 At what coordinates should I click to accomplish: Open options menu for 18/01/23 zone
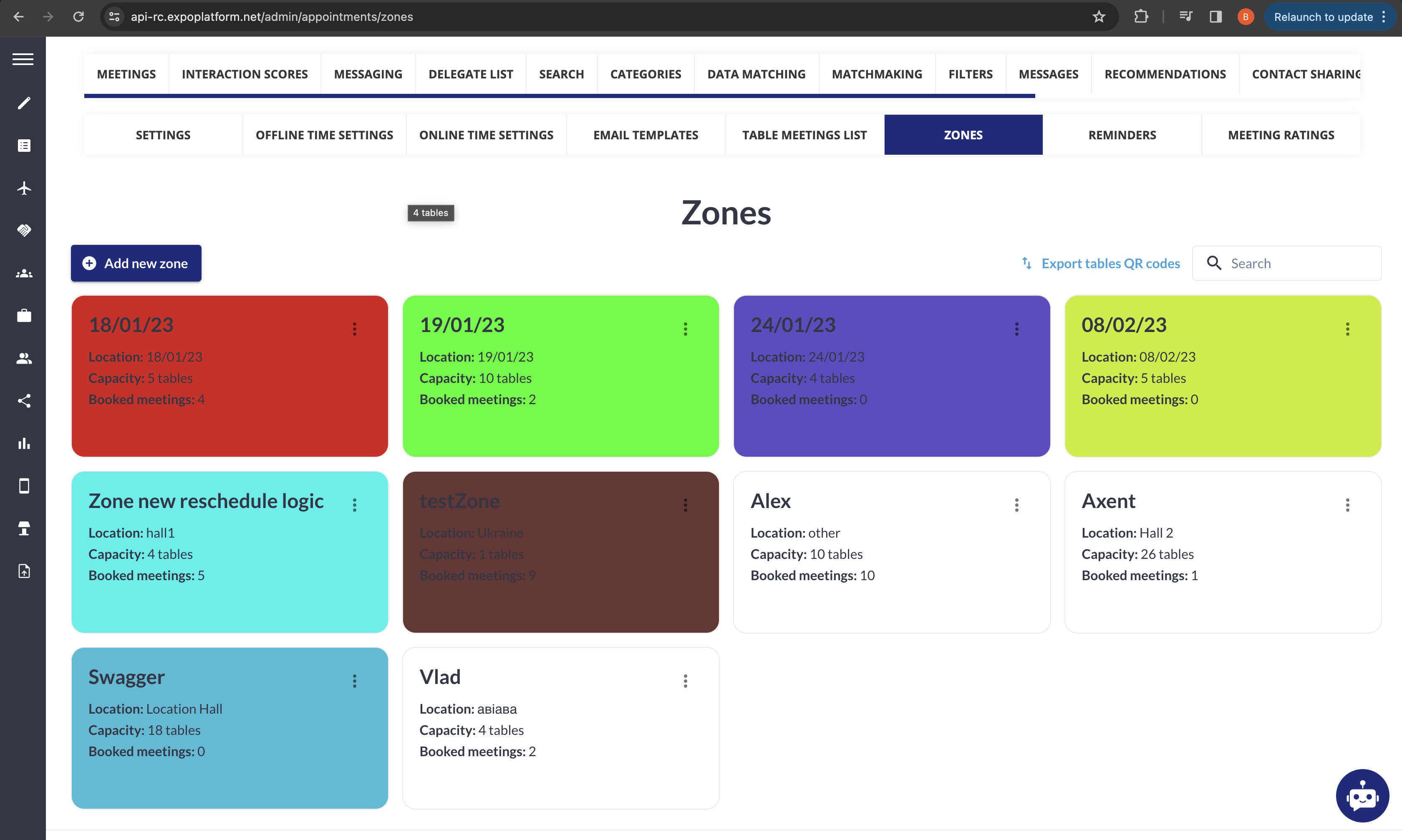pos(354,329)
